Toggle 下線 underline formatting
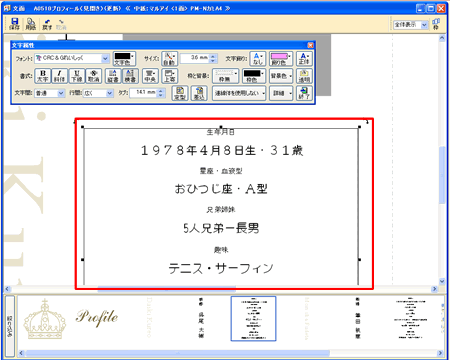The width and height of the screenshot is (450, 360). point(77,76)
